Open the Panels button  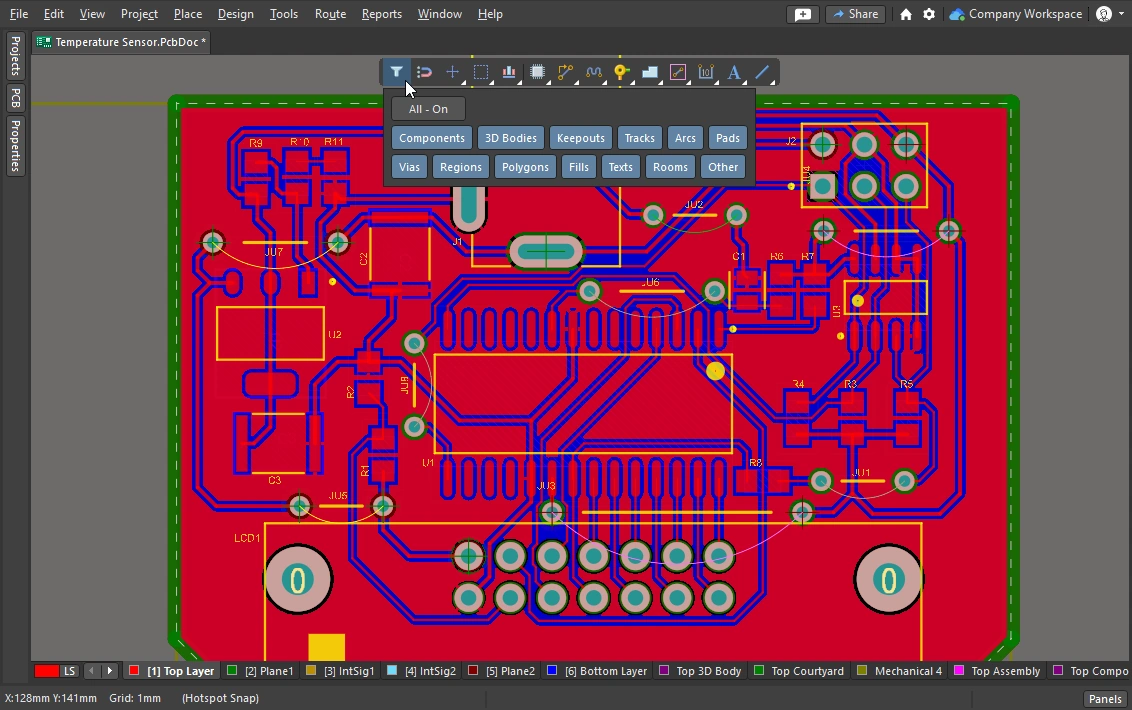(1105, 699)
